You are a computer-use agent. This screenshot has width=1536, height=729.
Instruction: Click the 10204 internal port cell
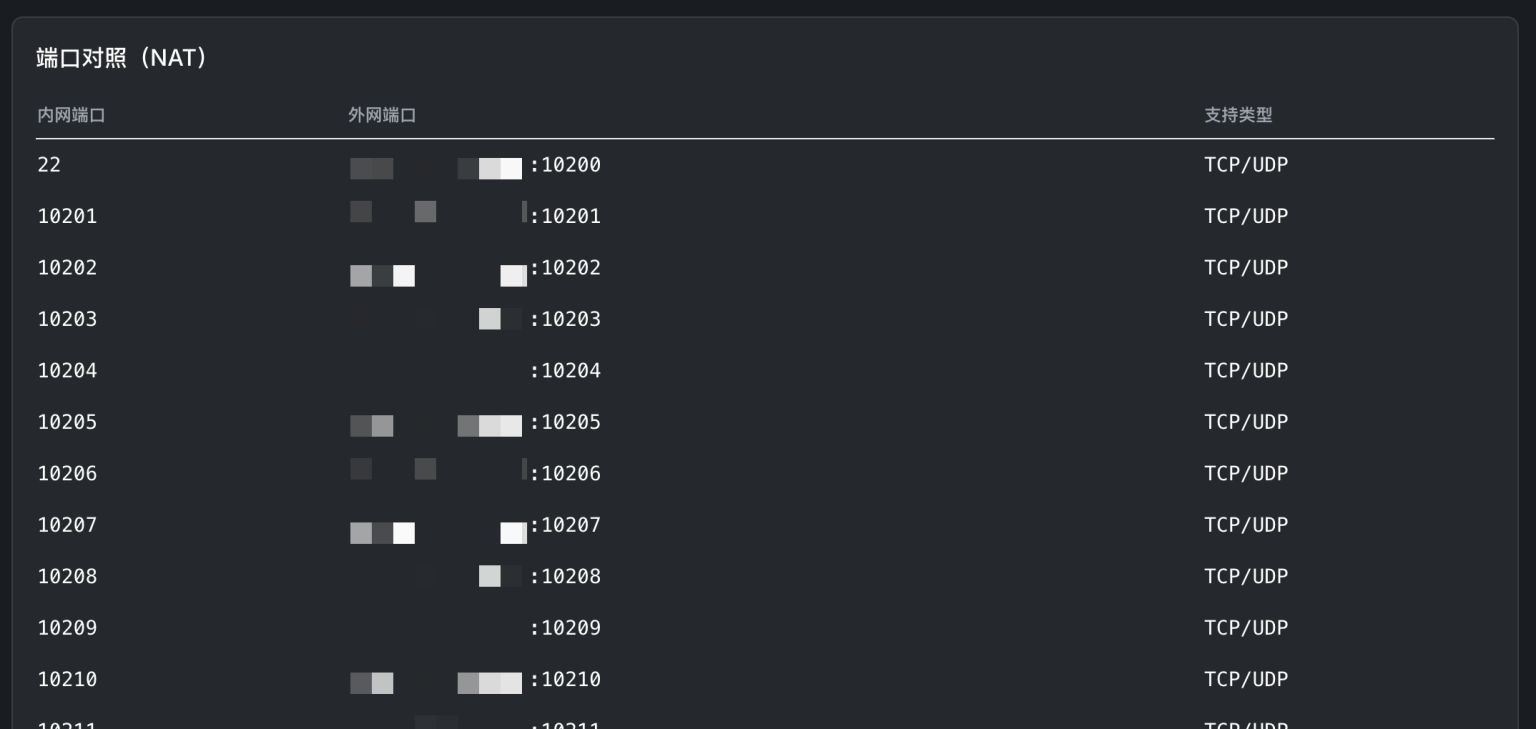[67, 370]
